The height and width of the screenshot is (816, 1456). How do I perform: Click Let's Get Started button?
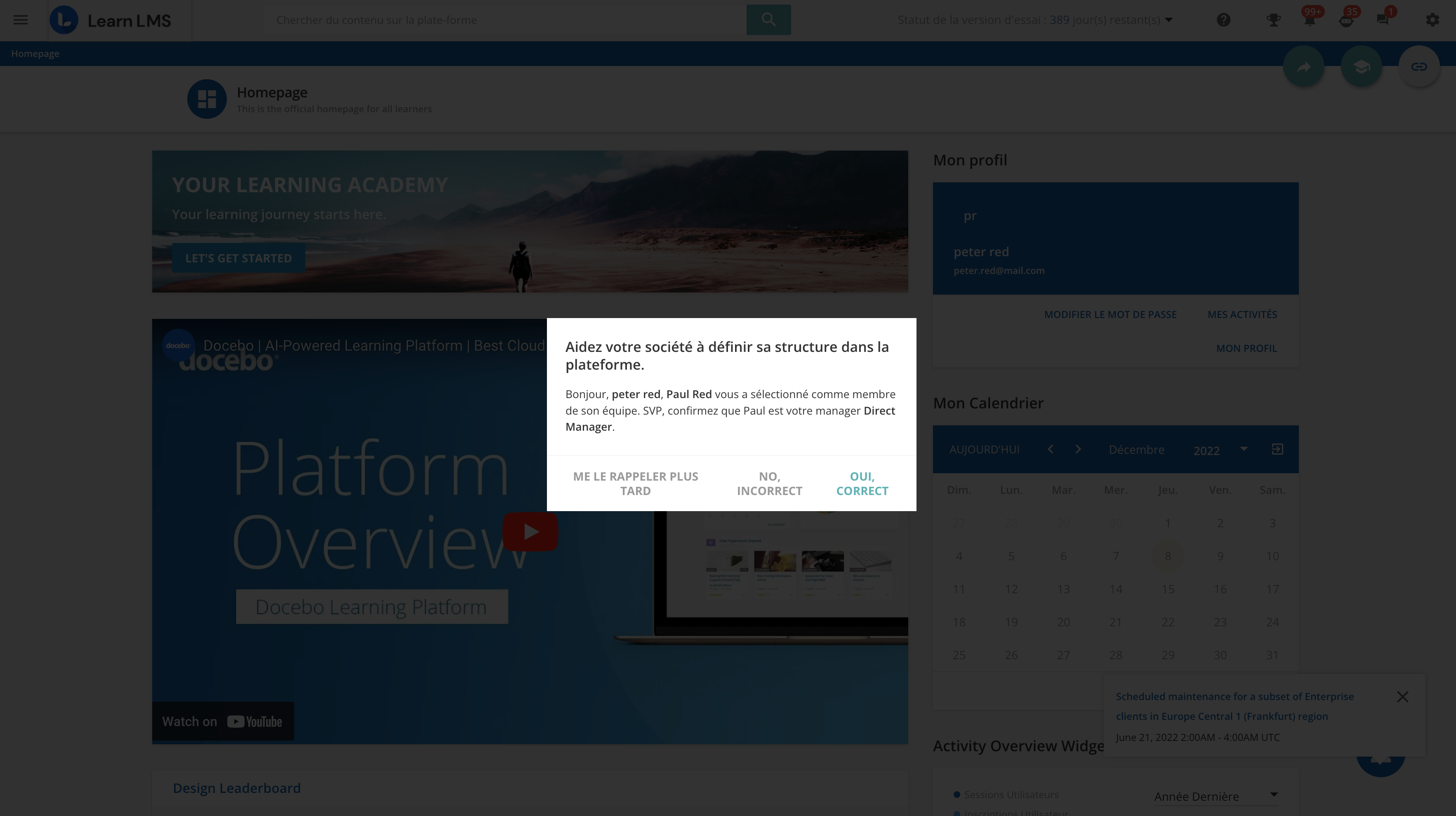(x=238, y=258)
